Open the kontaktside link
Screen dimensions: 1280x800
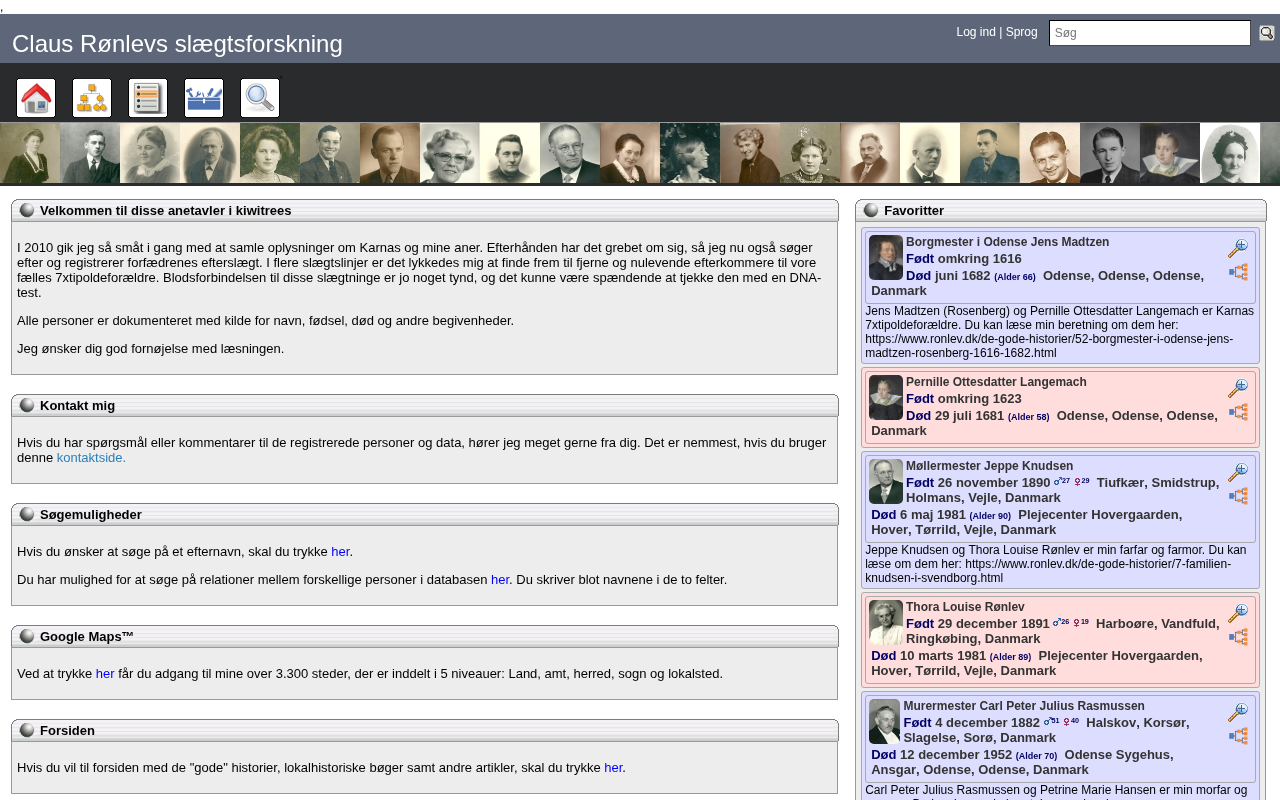click(x=91, y=458)
